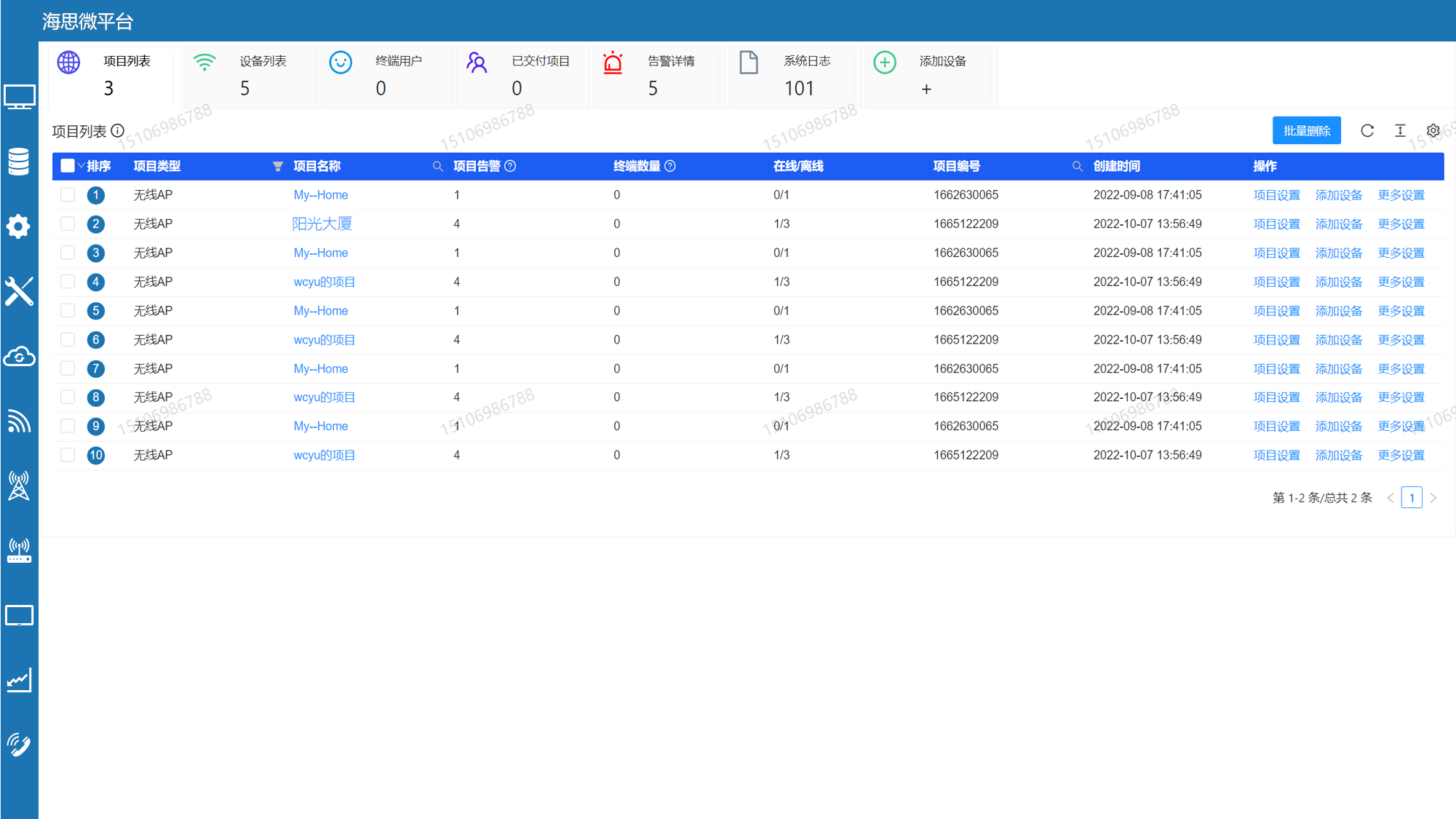Click the wrench tools icon in the sidebar
1456x819 pixels.
(19, 291)
